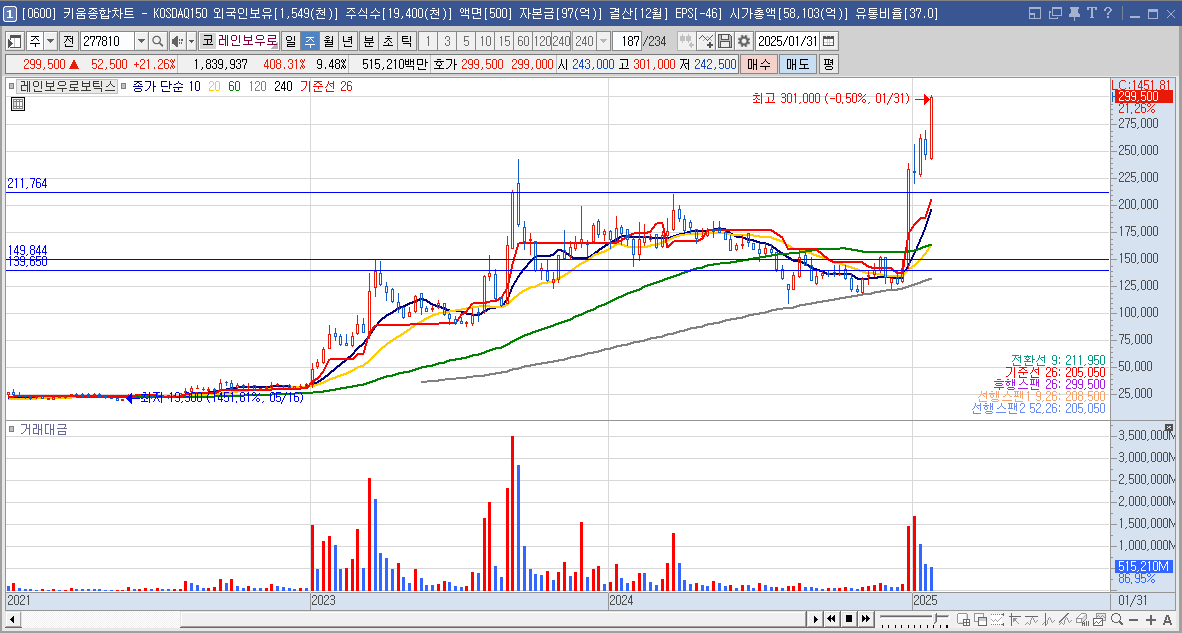Image resolution: width=1182 pixels, height=633 pixels.
Task: Click the 전환선 9: 211,950 indicator value
Action: (1058, 360)
